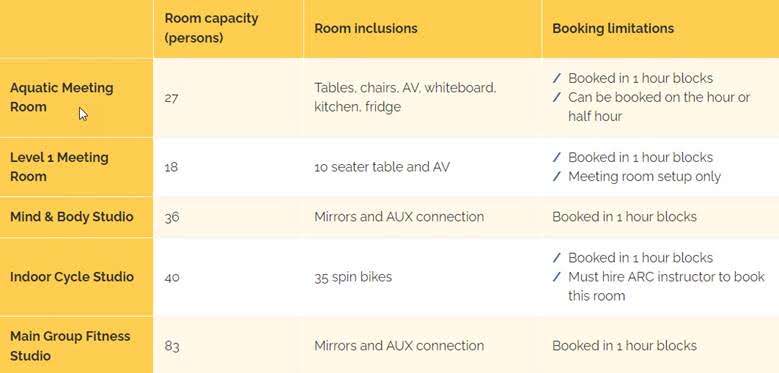The height and width of the screenshot is (373, 779).
Task: Select the '35 spin bikes' cell
Action: pyautogui.click(x=353, y=277)
